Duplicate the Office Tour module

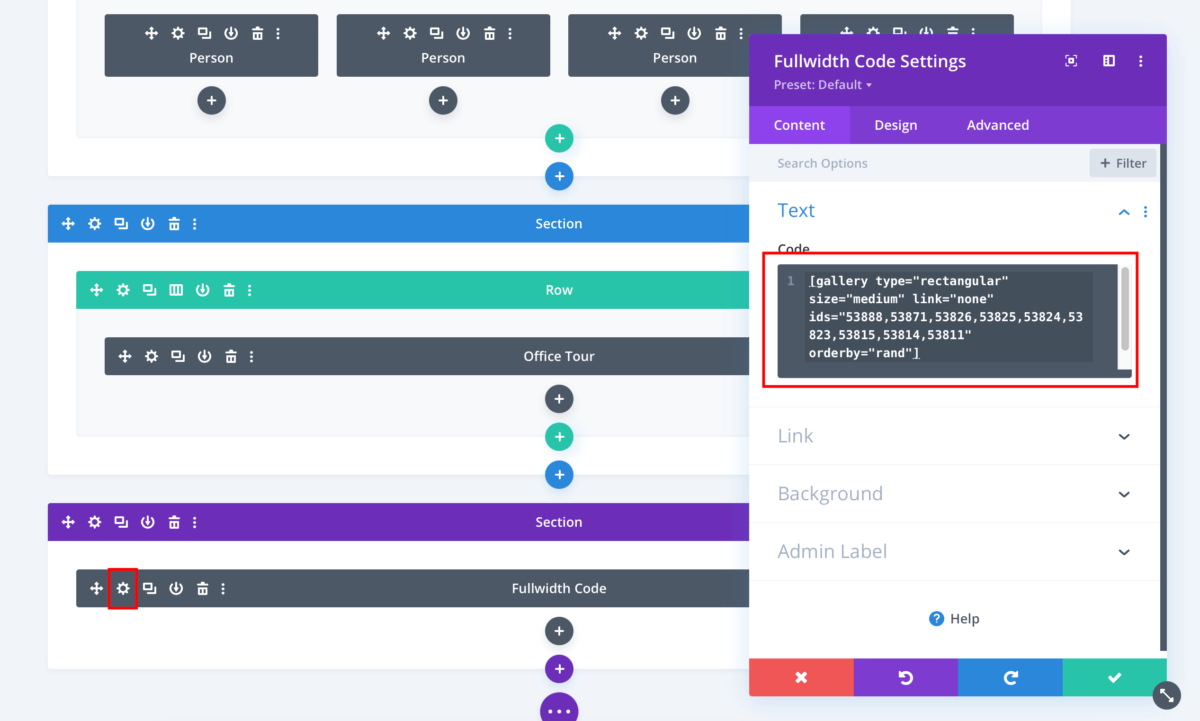pyautogui.click(x=178, y=356)
